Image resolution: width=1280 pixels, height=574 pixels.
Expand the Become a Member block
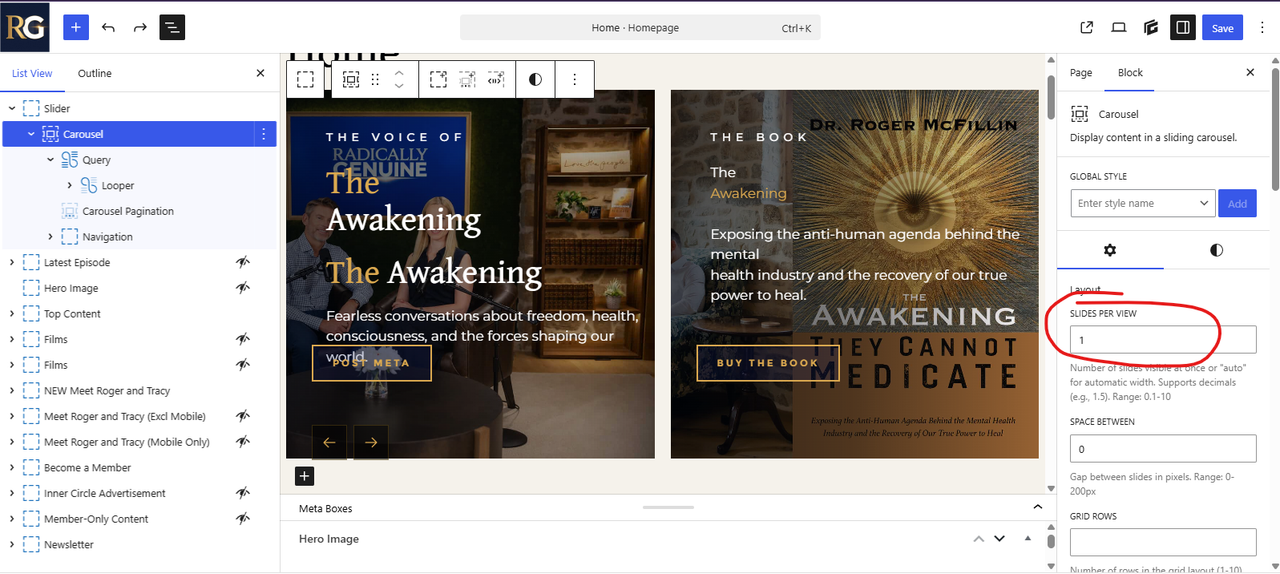point(12,468)
